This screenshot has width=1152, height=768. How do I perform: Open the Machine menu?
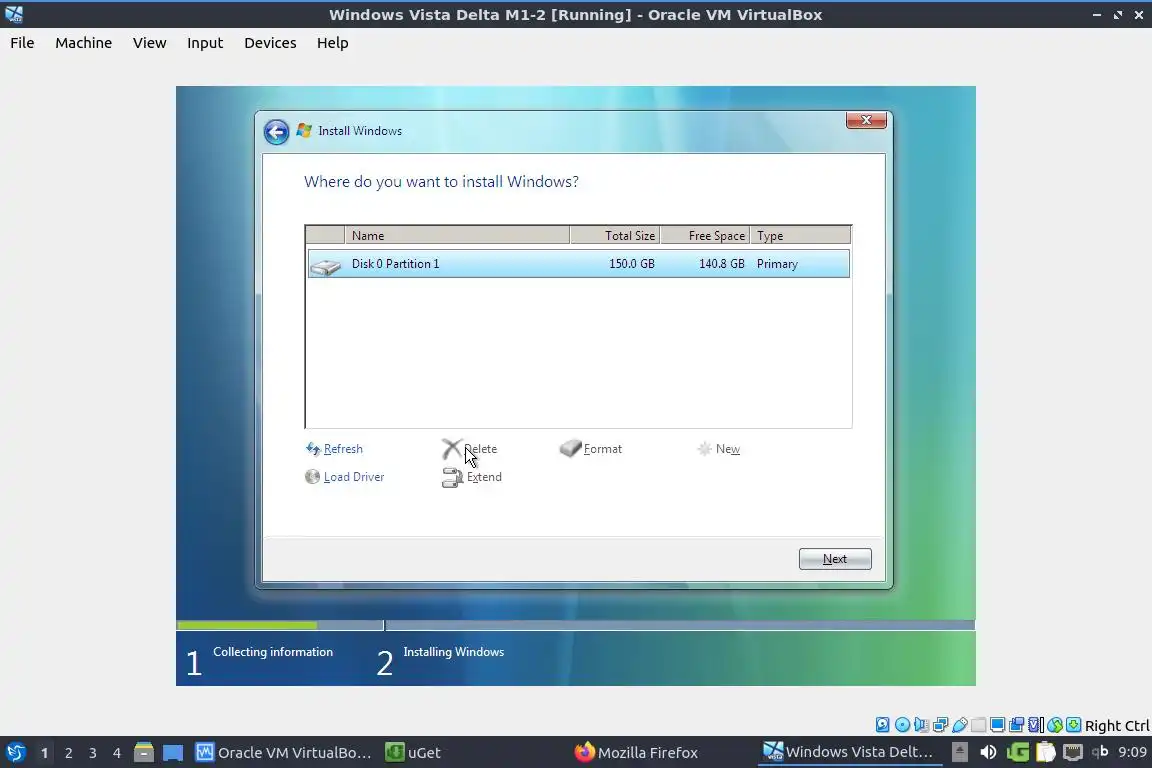coord(83,43)
